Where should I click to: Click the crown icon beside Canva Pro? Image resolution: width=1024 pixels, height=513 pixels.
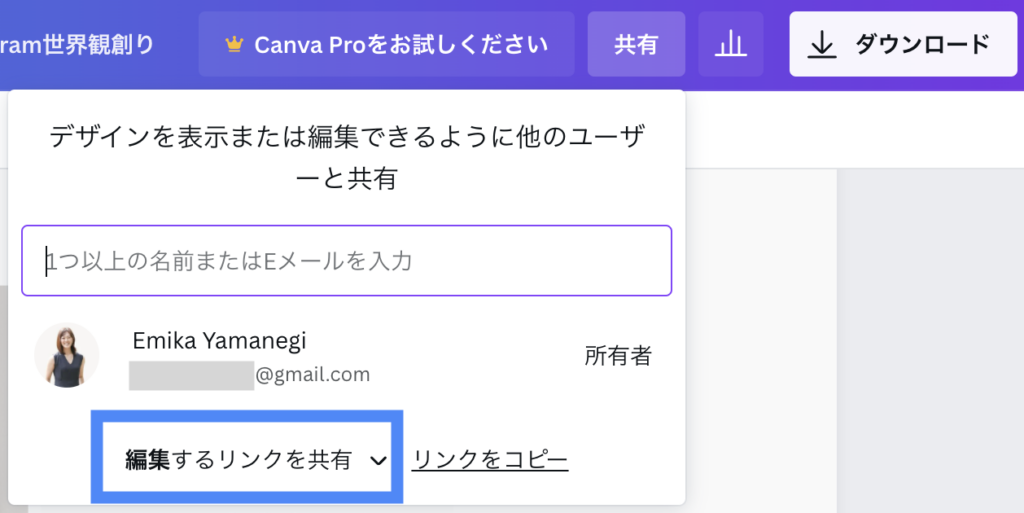point(234,44)
